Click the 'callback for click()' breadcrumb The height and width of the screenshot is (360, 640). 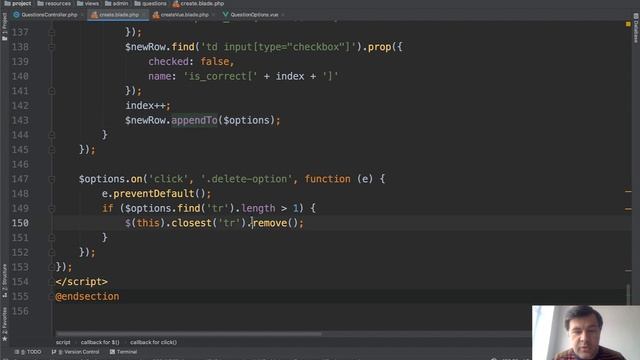click(153, 342)
